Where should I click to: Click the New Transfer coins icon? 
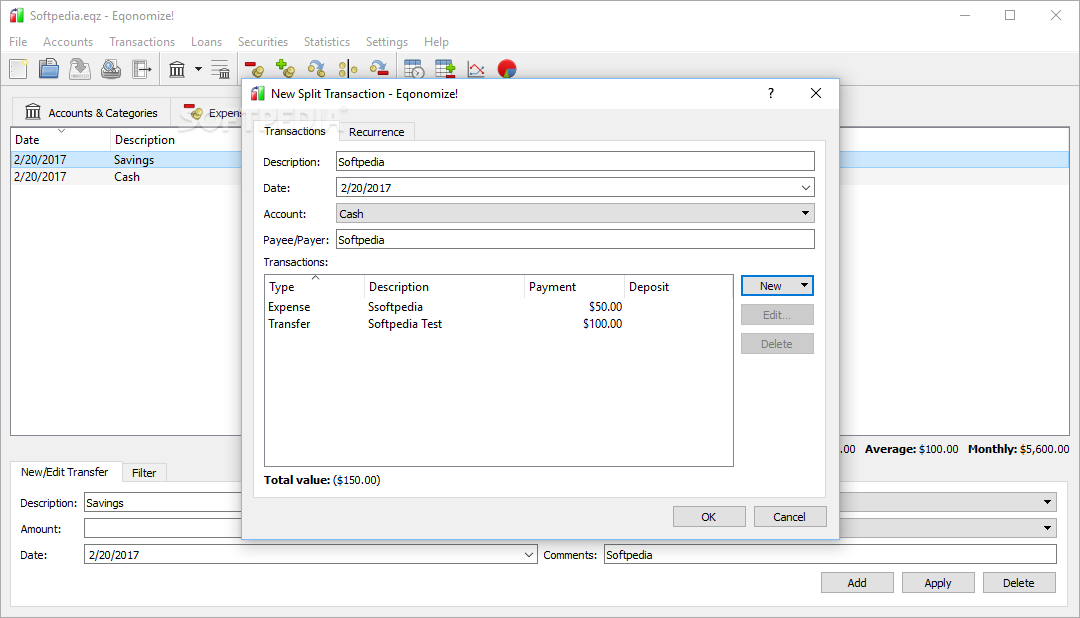(x=316, y=69)
